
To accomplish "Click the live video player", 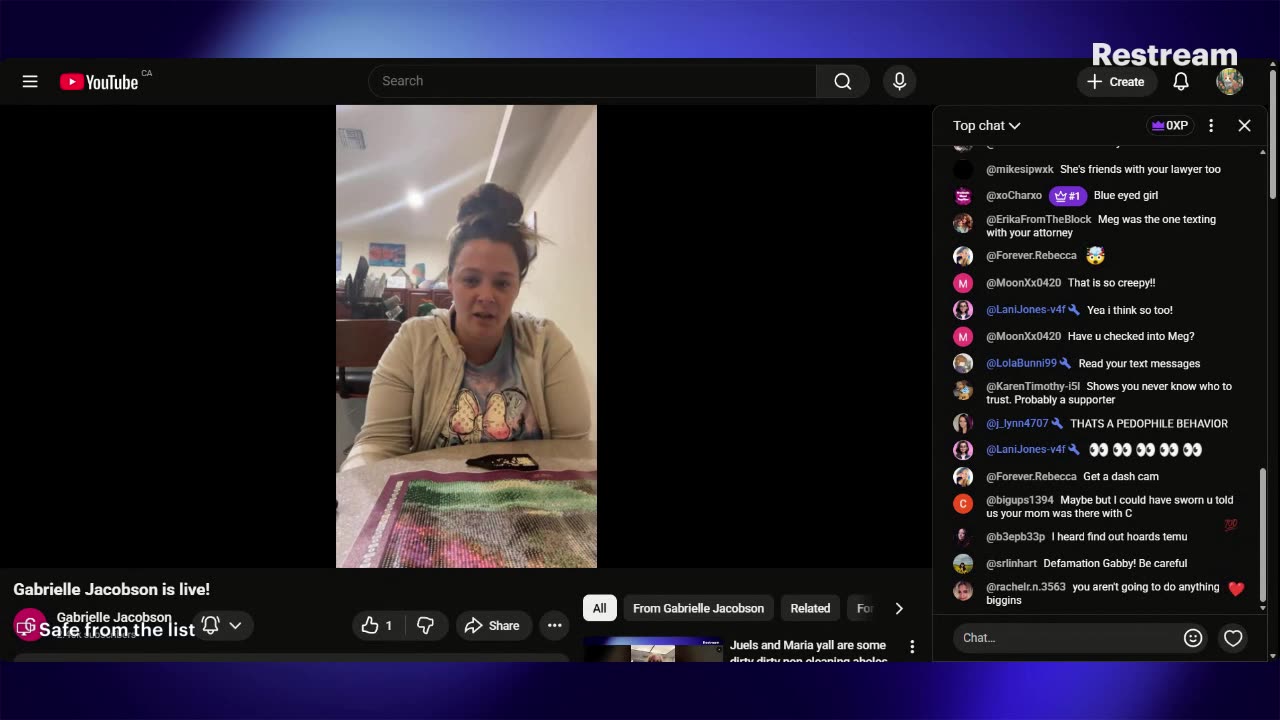I will click(466, 336).
